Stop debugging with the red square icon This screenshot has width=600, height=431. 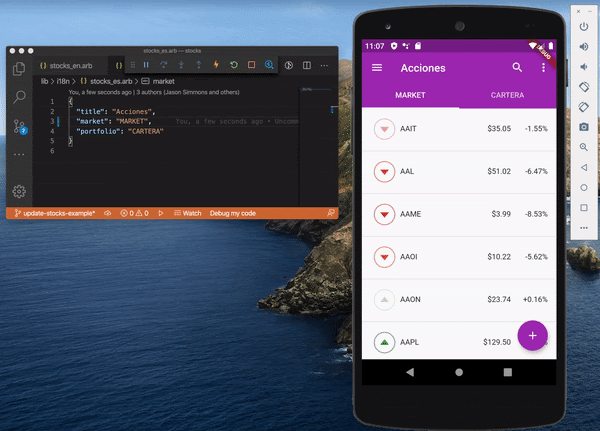tap(251, 65)
